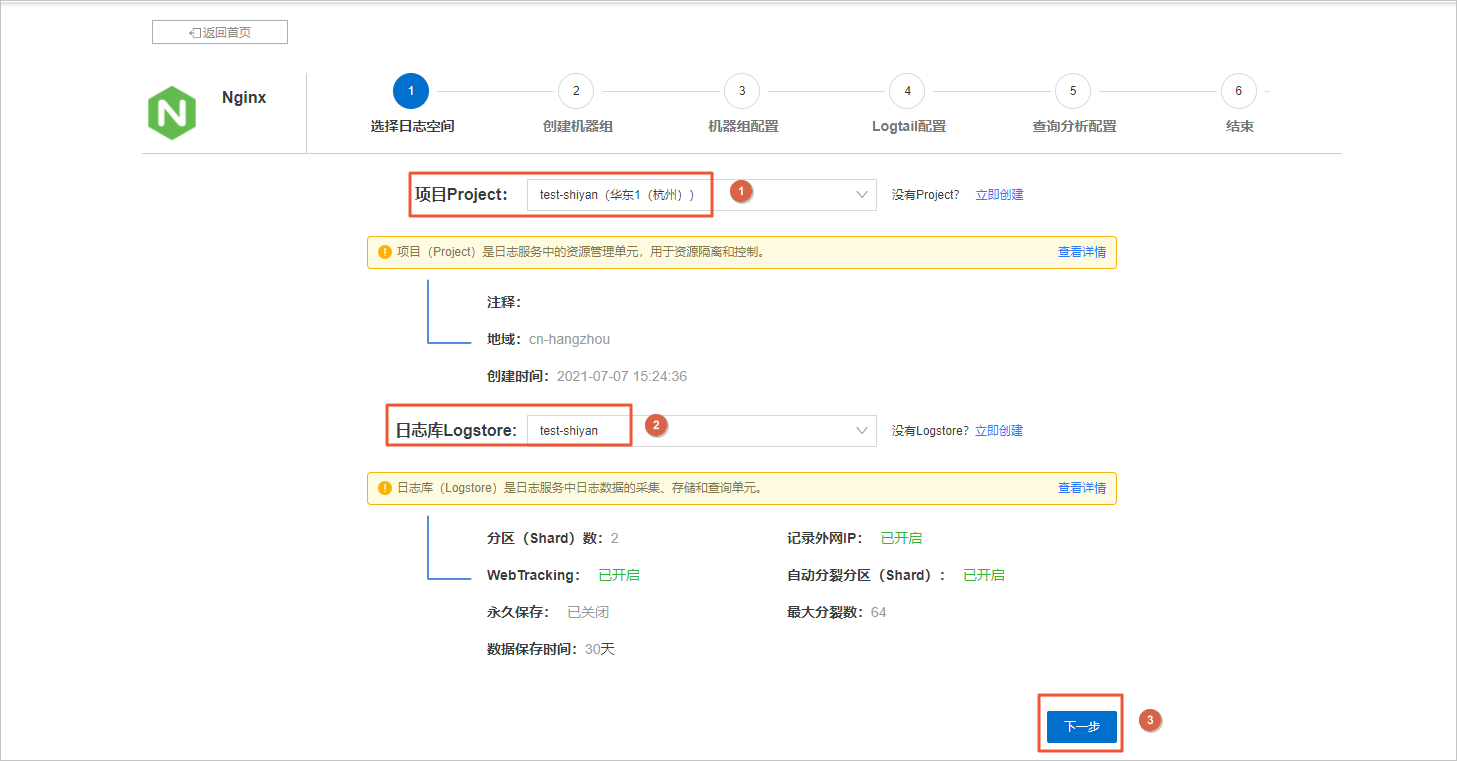Click the 返回首页 back button
The width and height of the screenshot is (1457, 761).
[220, 32]
